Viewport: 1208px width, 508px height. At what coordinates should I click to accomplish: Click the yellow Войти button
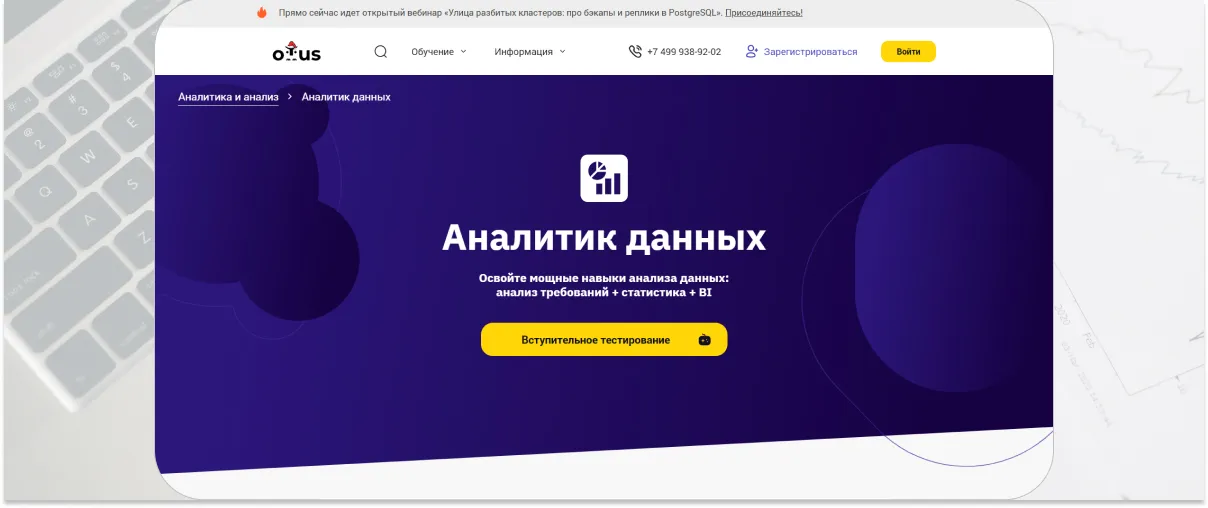point(908,52)
